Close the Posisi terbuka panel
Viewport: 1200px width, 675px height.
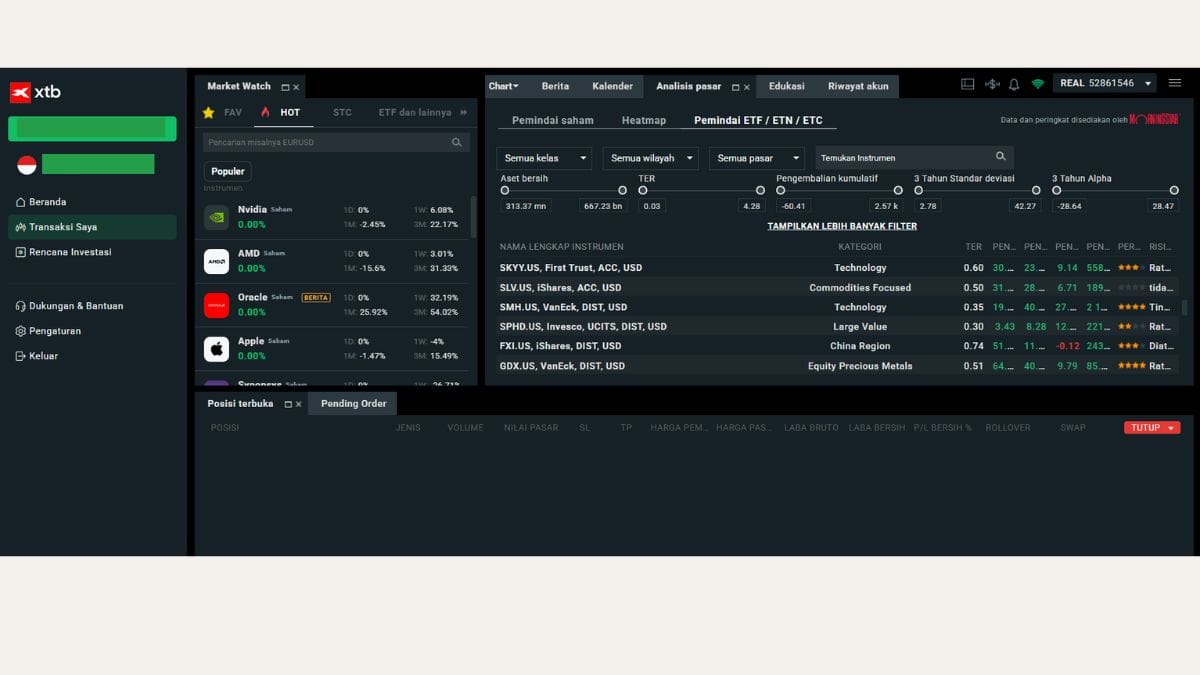coord(298,404)
